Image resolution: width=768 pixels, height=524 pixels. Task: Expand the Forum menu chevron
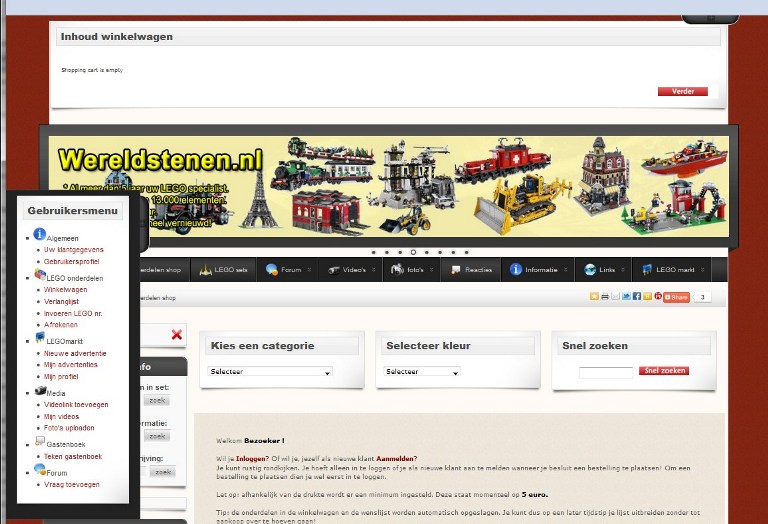309,270
